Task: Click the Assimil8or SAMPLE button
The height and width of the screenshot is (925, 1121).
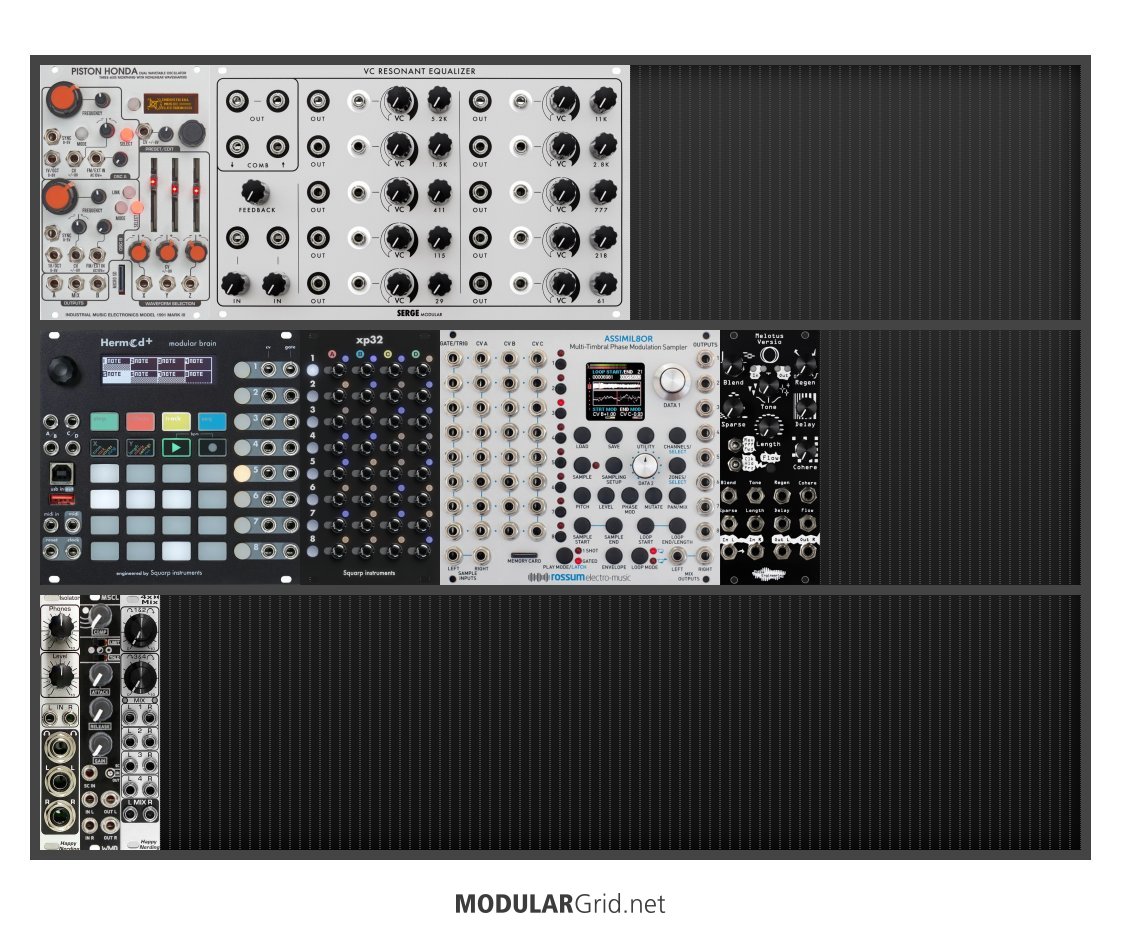Action: pyautogui.click(x=582, y=465)
